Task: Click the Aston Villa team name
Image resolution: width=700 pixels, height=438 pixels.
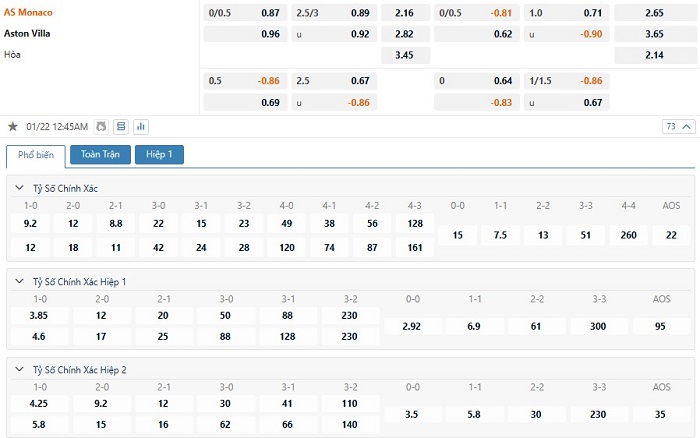Action: point(28,33)
